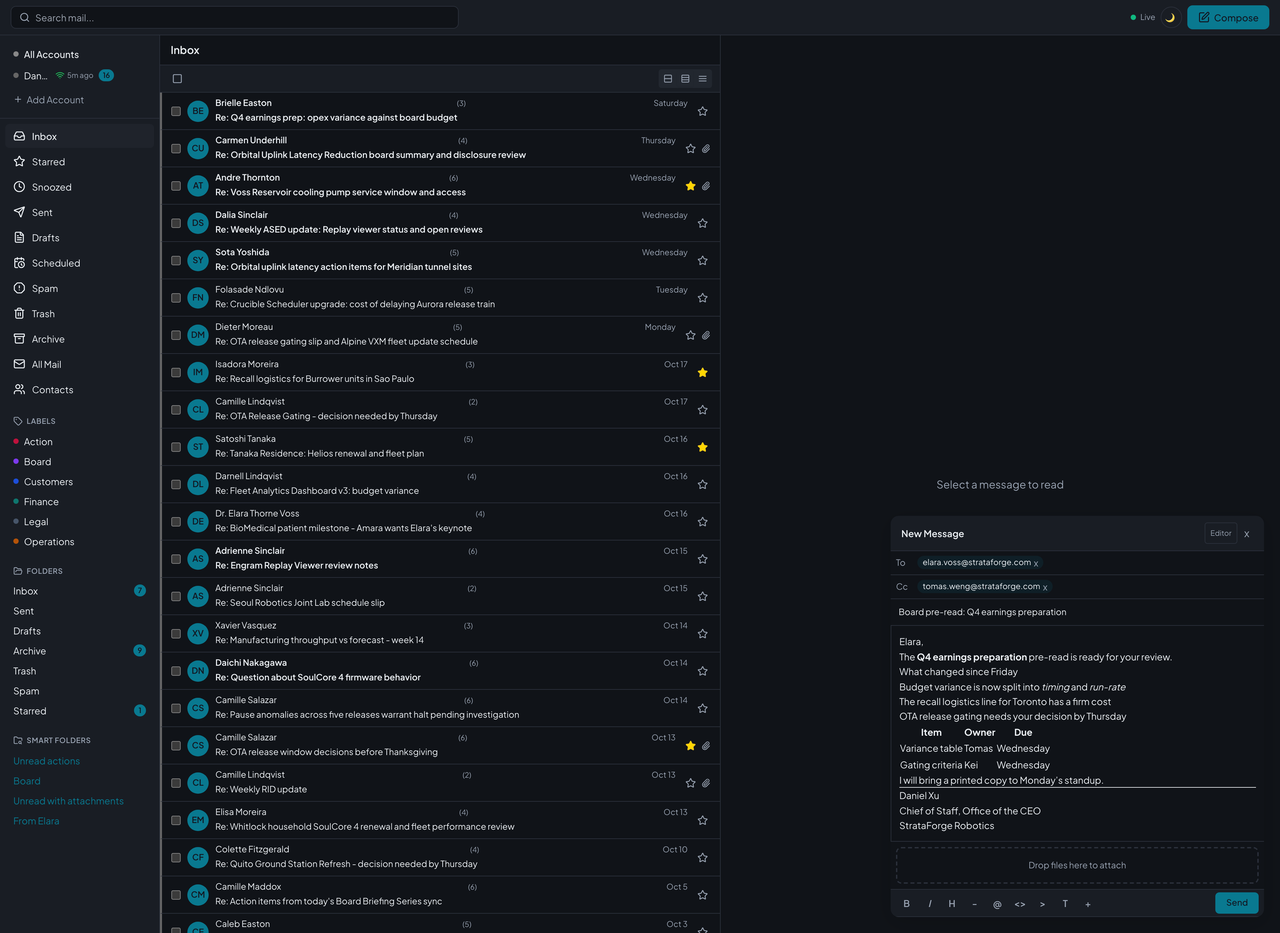Star Brielle Easton's Q4 earnings prep email
The image size is (1280, 933).
(x=703, y=111)
